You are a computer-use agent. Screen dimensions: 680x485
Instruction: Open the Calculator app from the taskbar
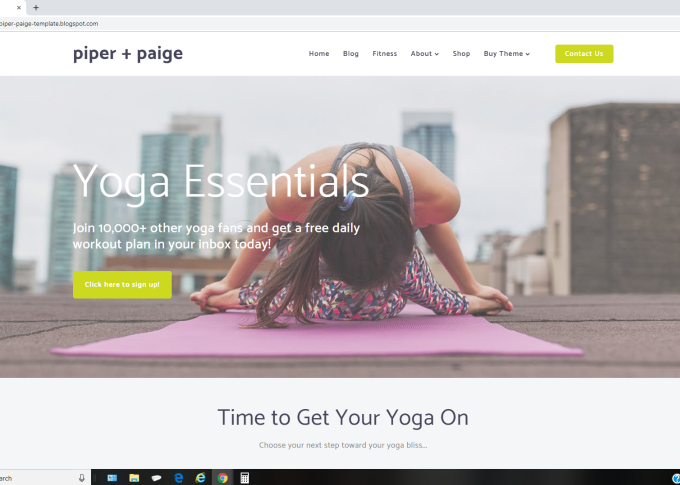pos(245,478)
